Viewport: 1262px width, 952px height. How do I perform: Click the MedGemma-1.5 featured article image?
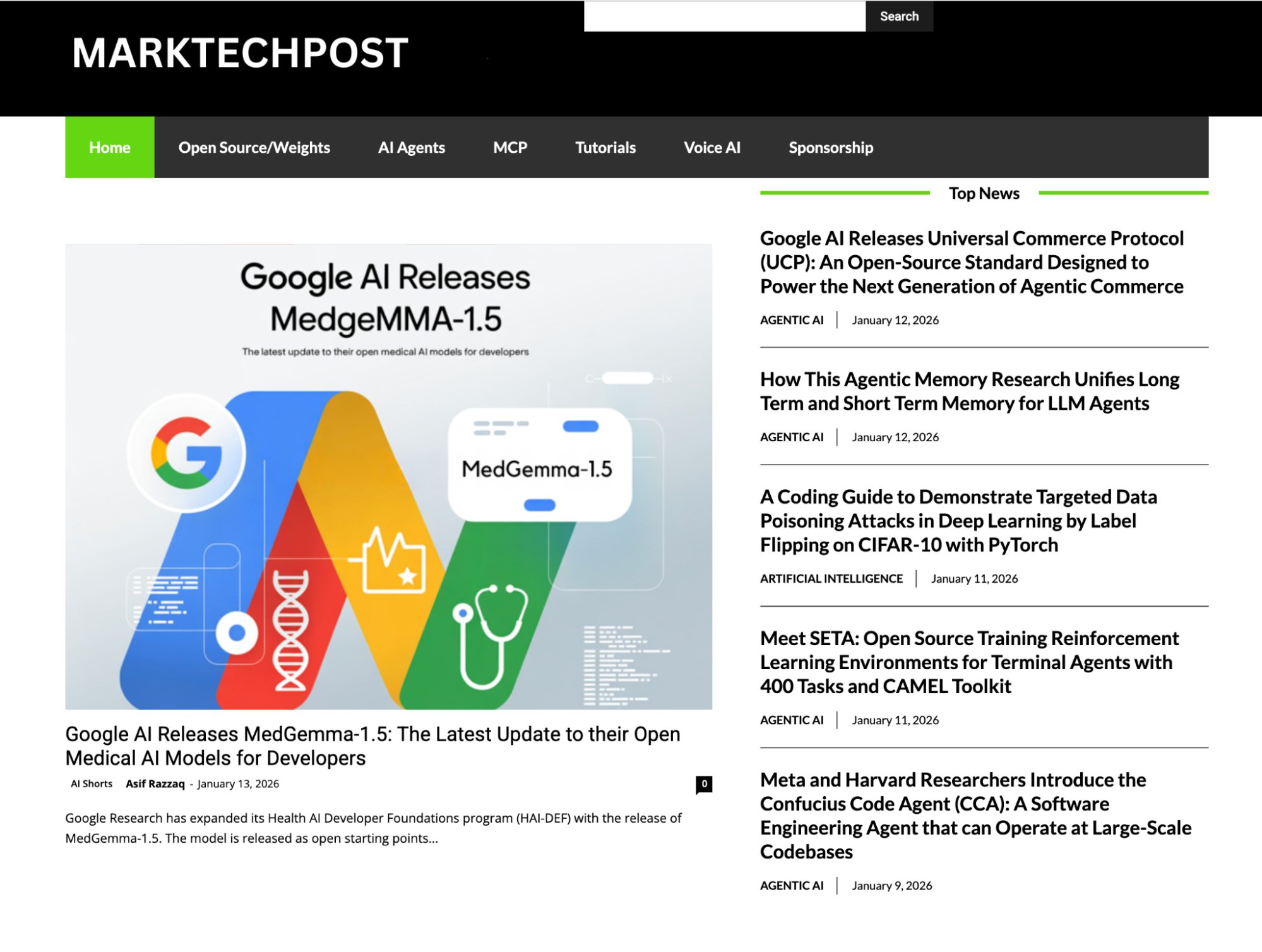point(388,477)
